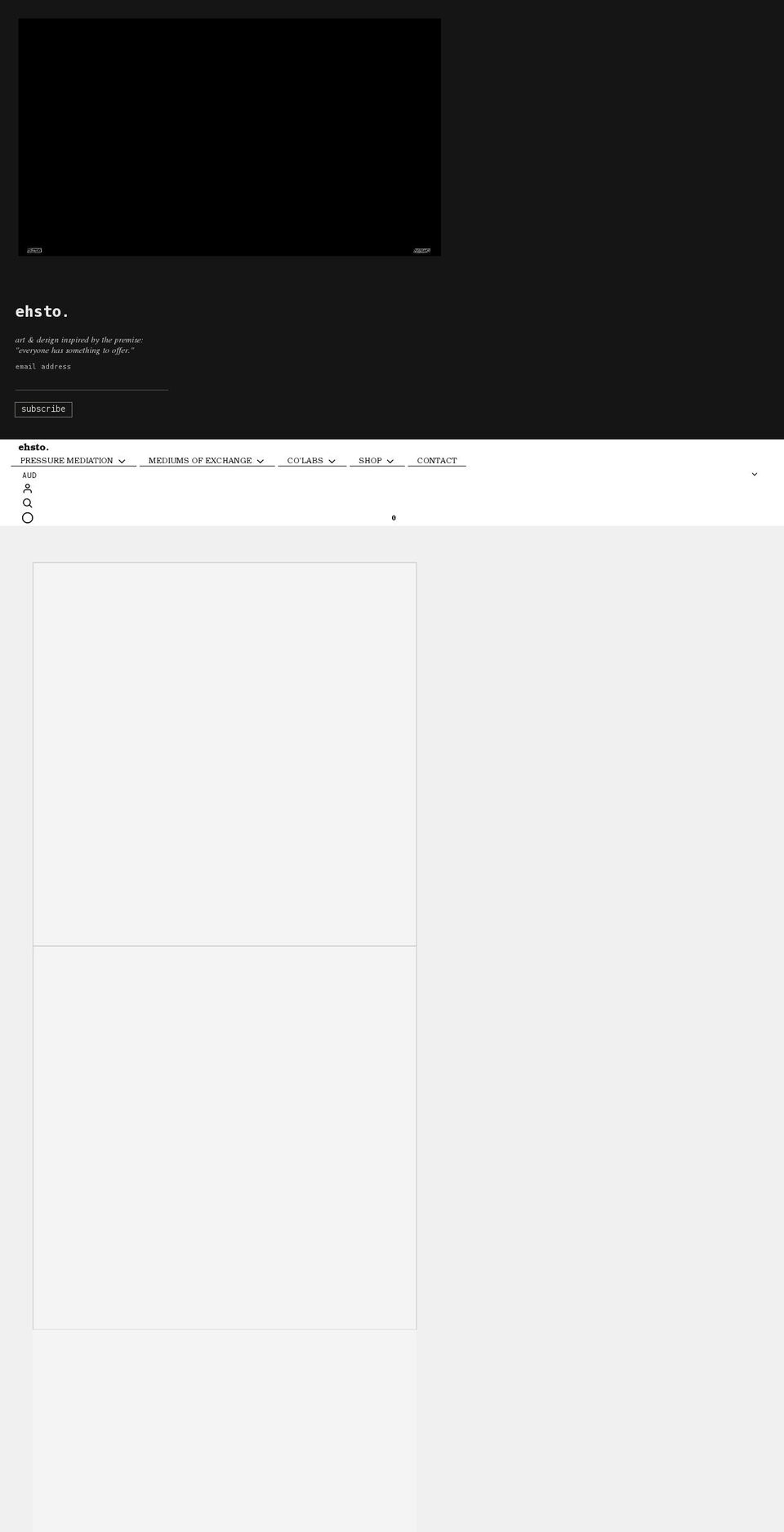Expand Shop menu
The image size is (784, 1532).
point(376,461)
